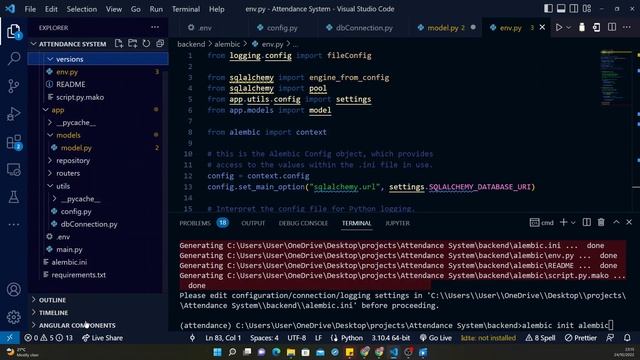Create a new folder in Attendance System

(133, 44)
